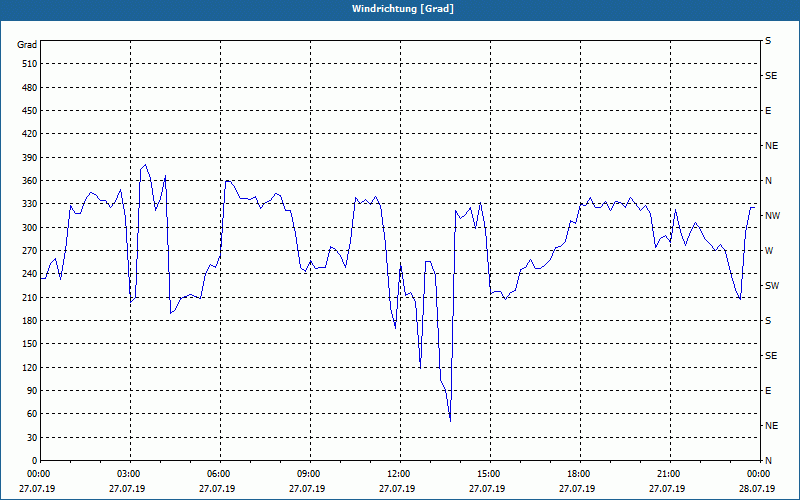Click the 'Windrichtung [Grad]' chart title

tap(403, 9)
